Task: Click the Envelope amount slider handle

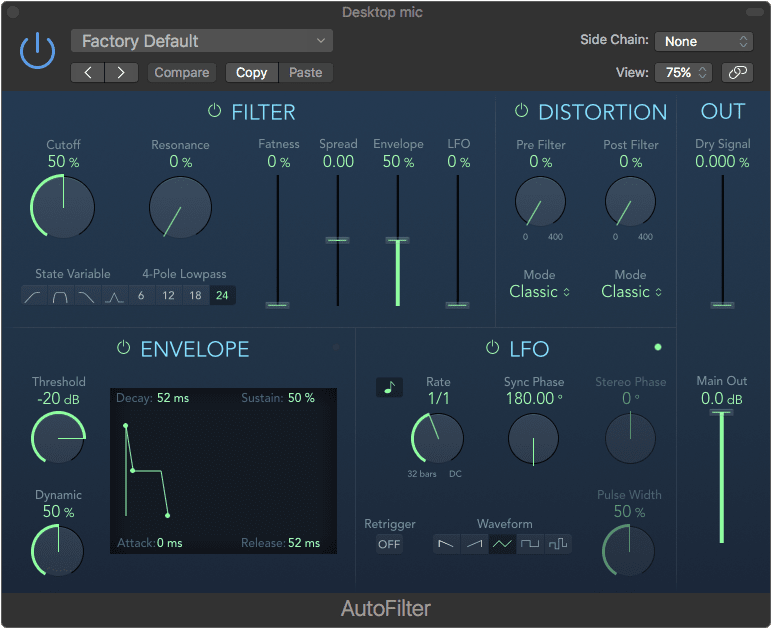Action: pos(398,241)
